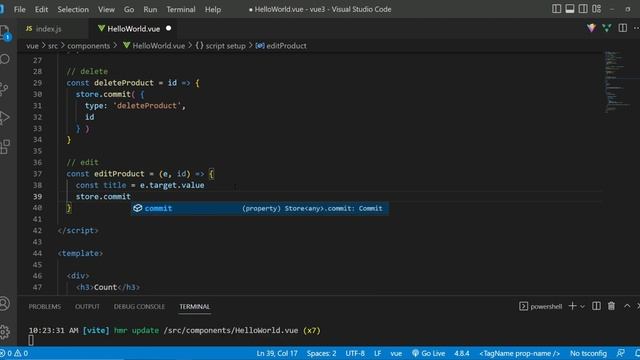Start the Go Live server
The image size is (640, 360).
coord(428,353)
